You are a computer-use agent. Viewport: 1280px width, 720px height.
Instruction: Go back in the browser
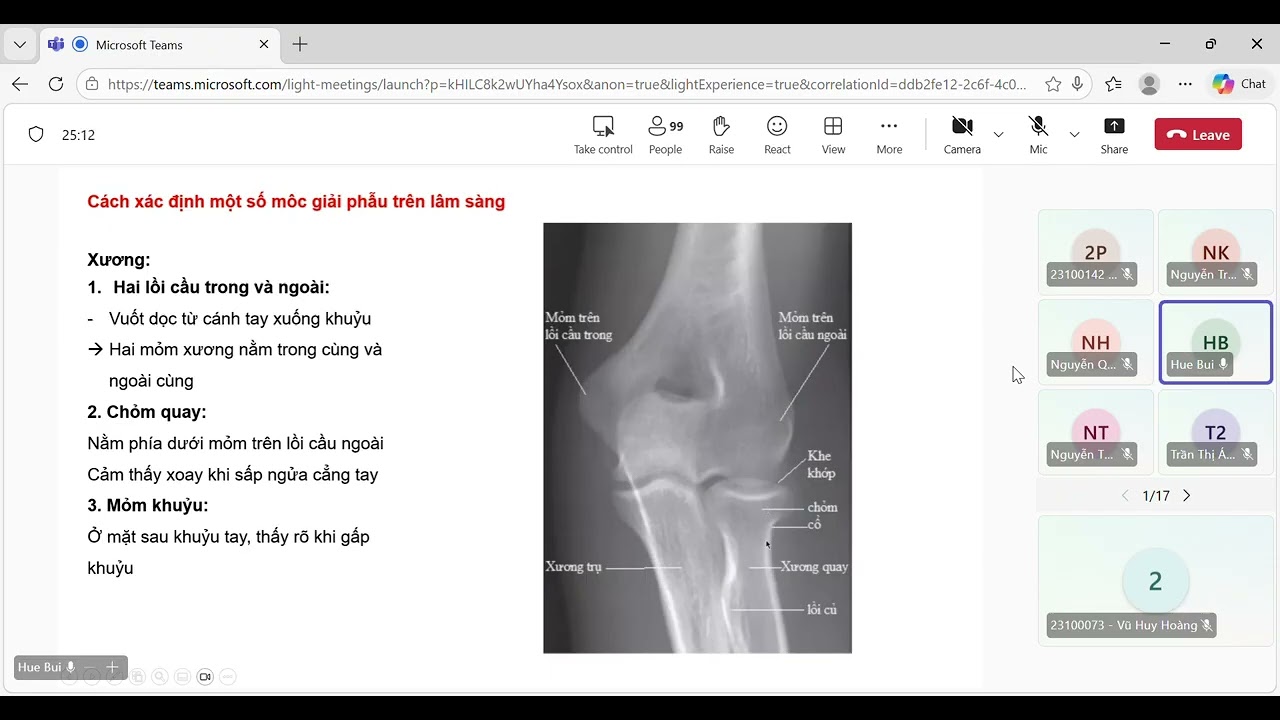point(20,84)
